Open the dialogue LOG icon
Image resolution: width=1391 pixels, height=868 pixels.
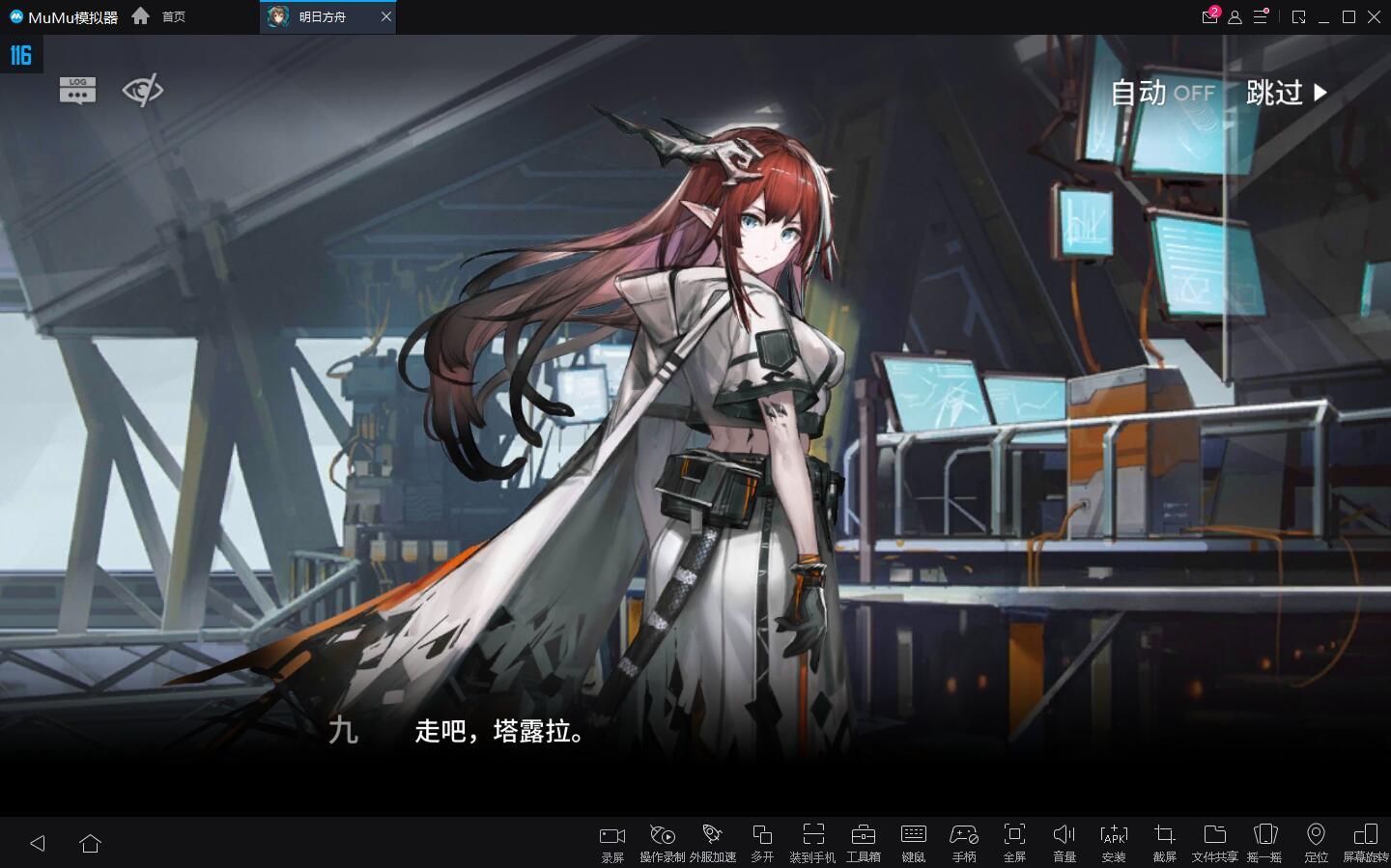pyautogui.click(x=77, y=90)
